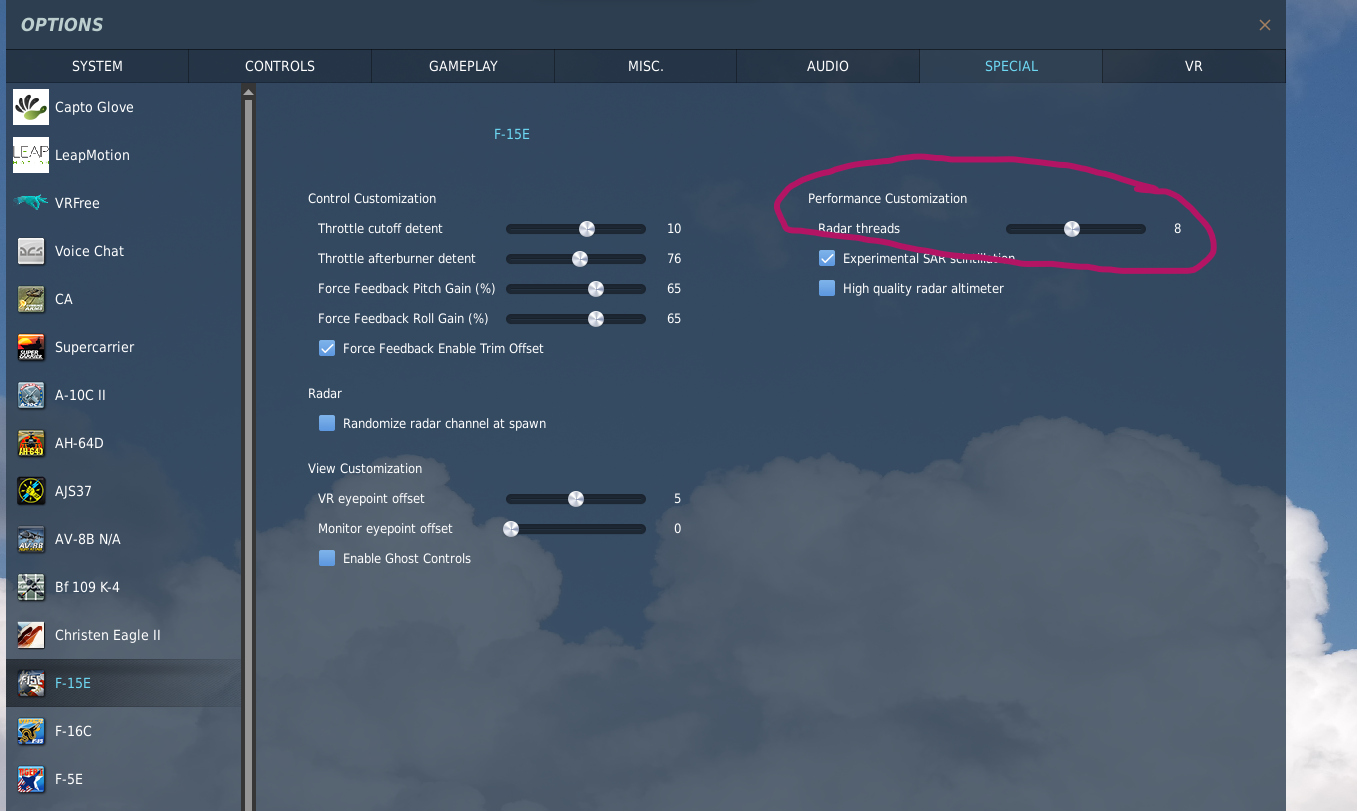Viewport: 1357px width, 811px height.
Task: Click the module list scrollbar
Action: 249,455
